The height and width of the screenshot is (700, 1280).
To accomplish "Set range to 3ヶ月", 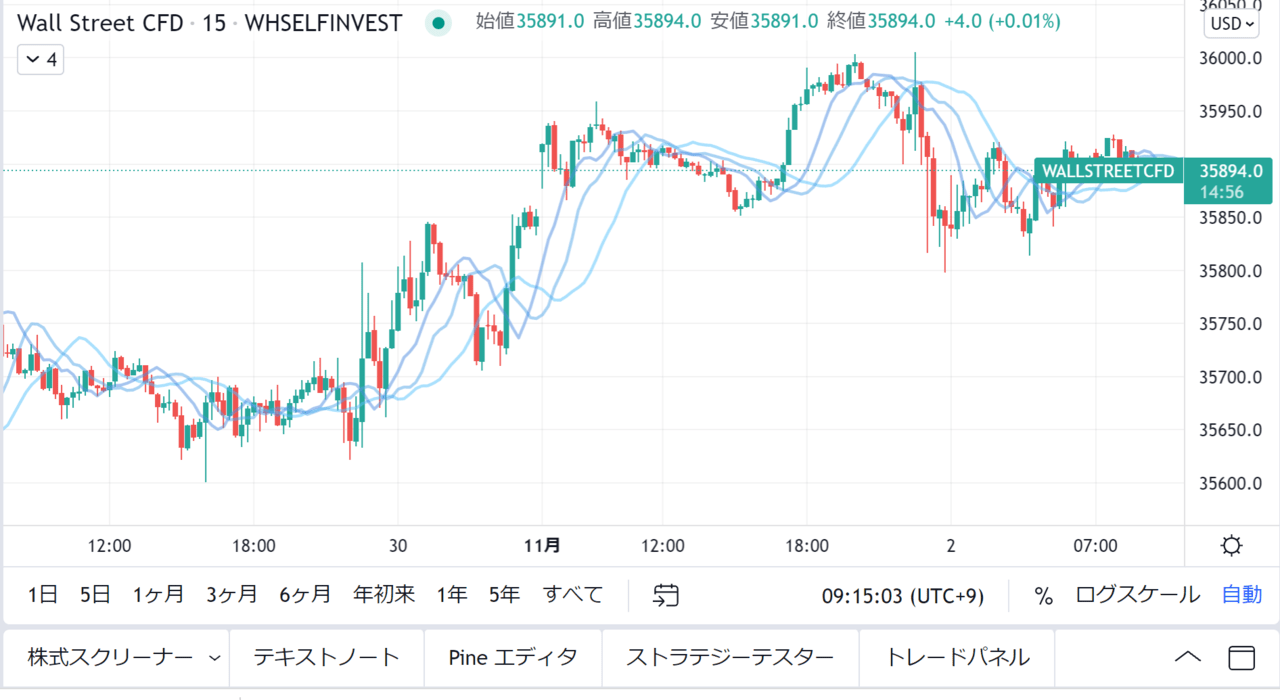I will pos(232,595).
